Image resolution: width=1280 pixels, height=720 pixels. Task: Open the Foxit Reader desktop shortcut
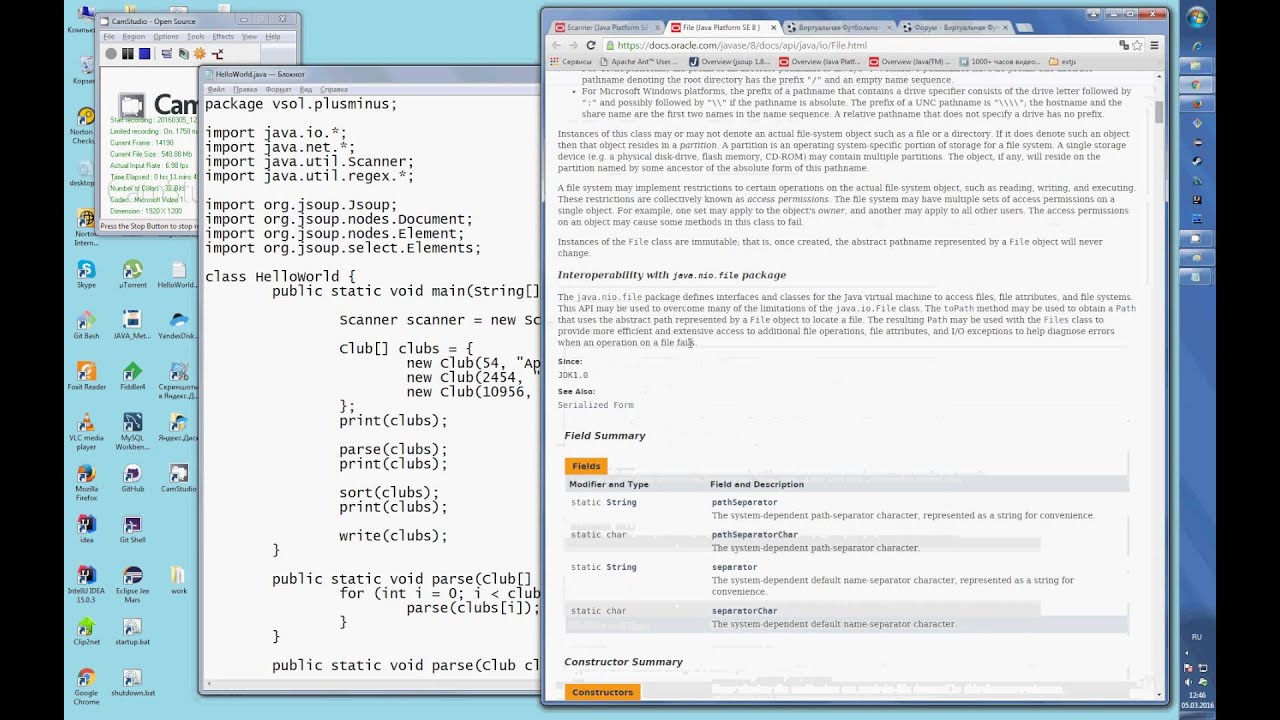pyautogui.click(x=86, y=376)
